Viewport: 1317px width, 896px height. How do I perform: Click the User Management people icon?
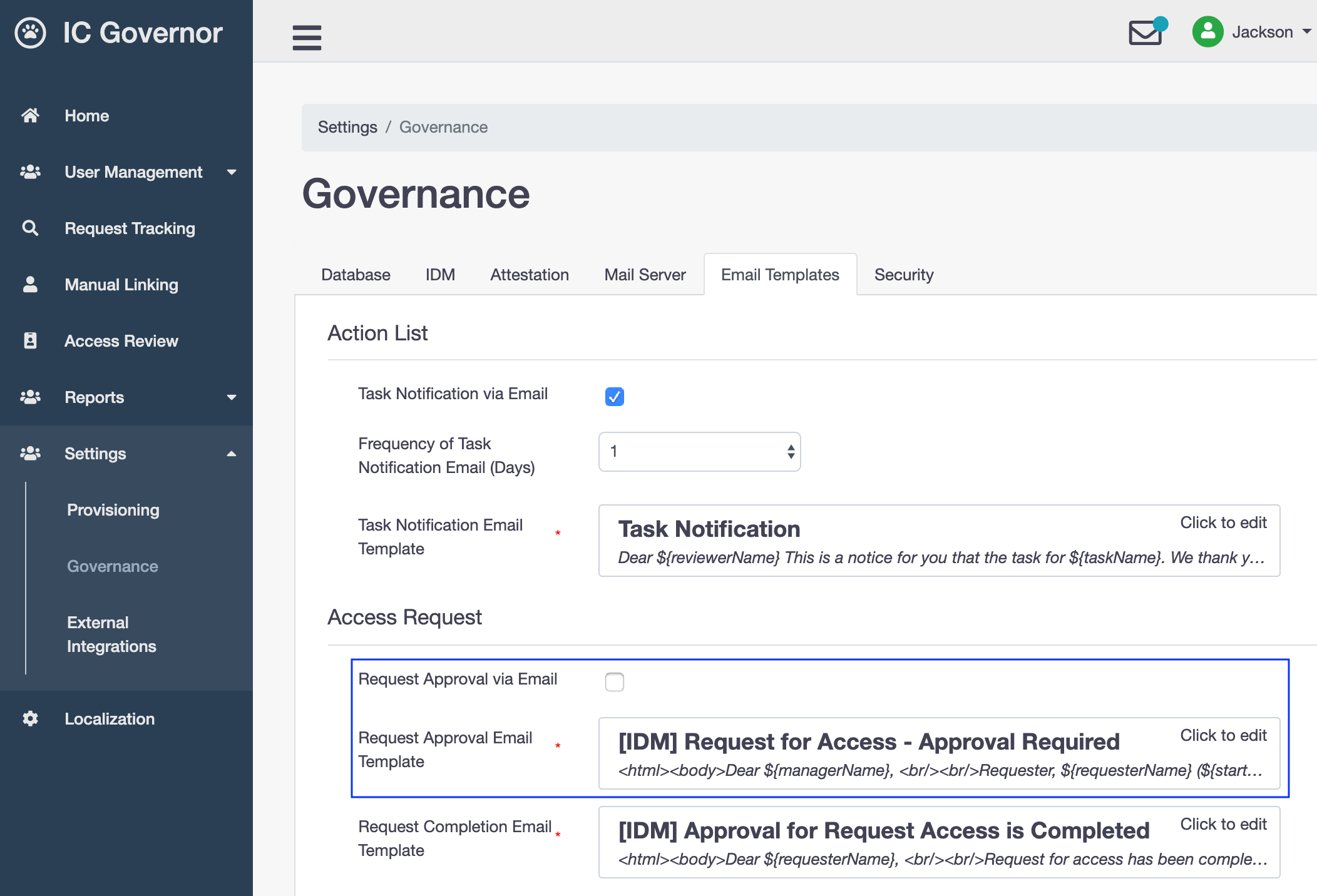coord(30,172)
